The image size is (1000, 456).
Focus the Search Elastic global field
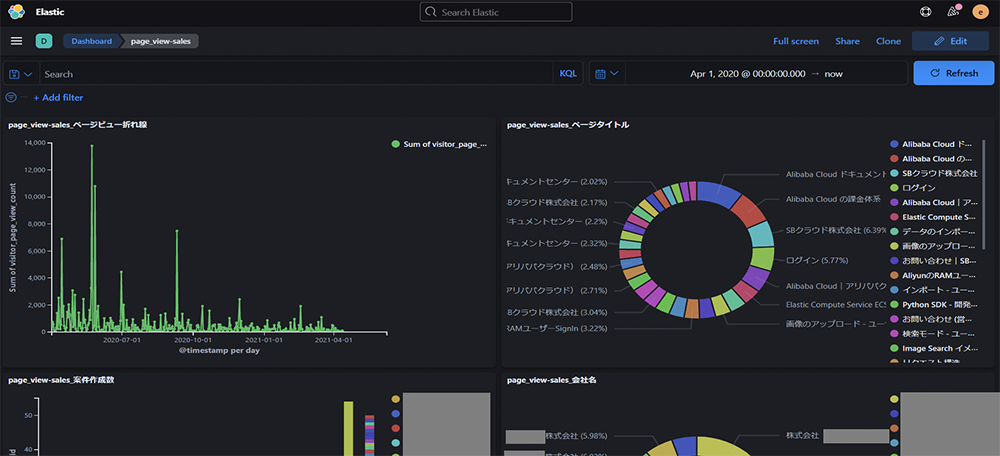coord(496,12)
